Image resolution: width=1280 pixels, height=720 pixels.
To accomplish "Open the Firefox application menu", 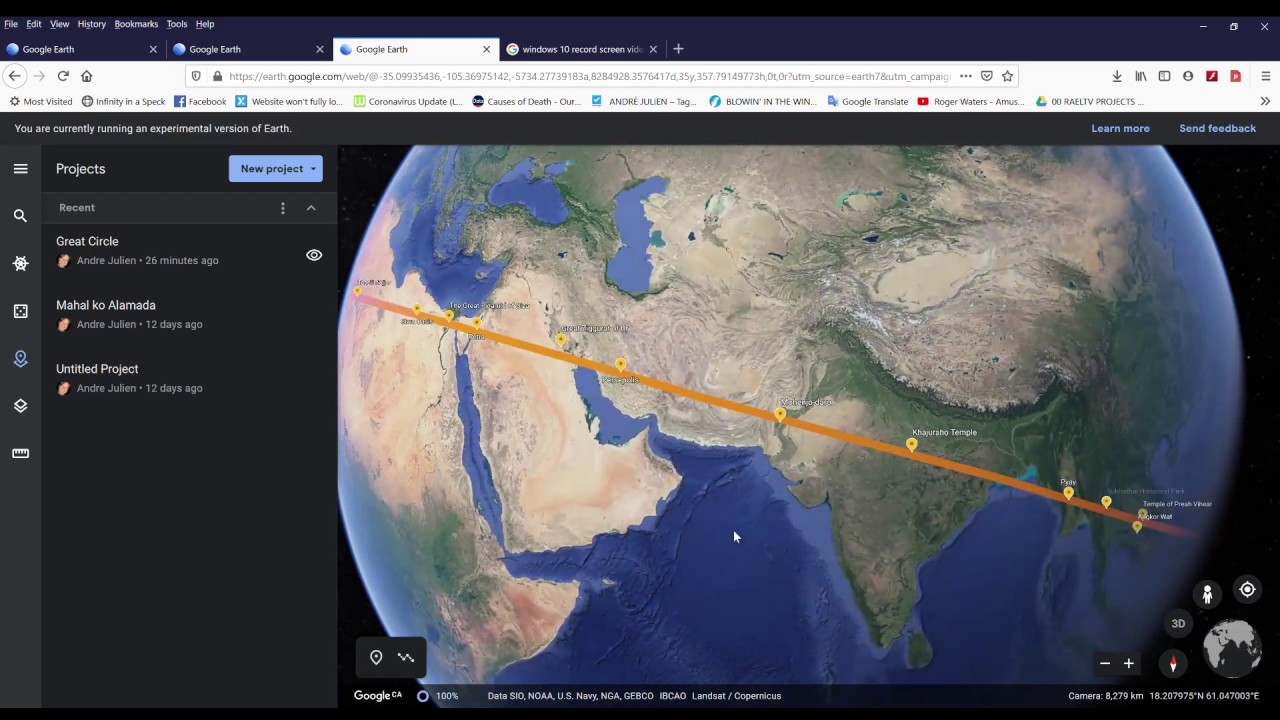I will pos(1265,76).
